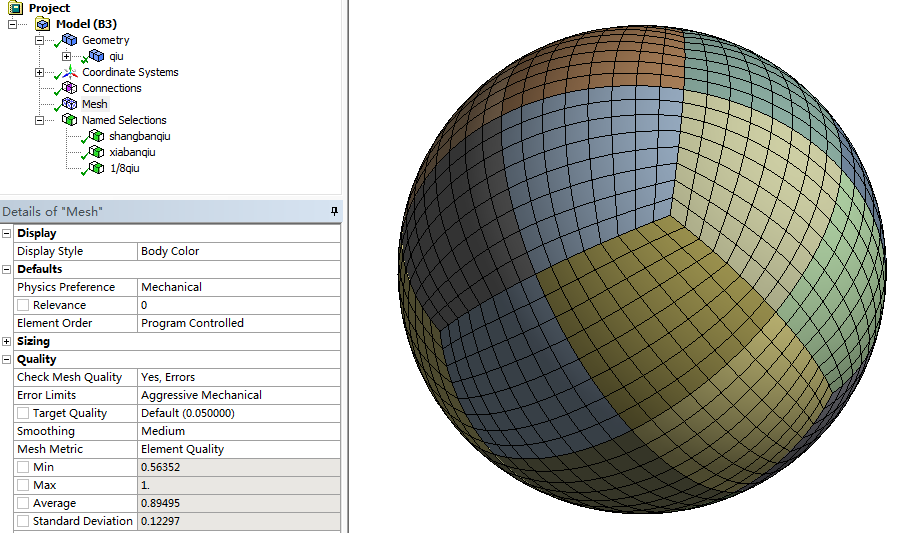Viewport: 898px width, 533px height.
Task: Enable the Target Quality checkbox
Action: coord(23,413)
